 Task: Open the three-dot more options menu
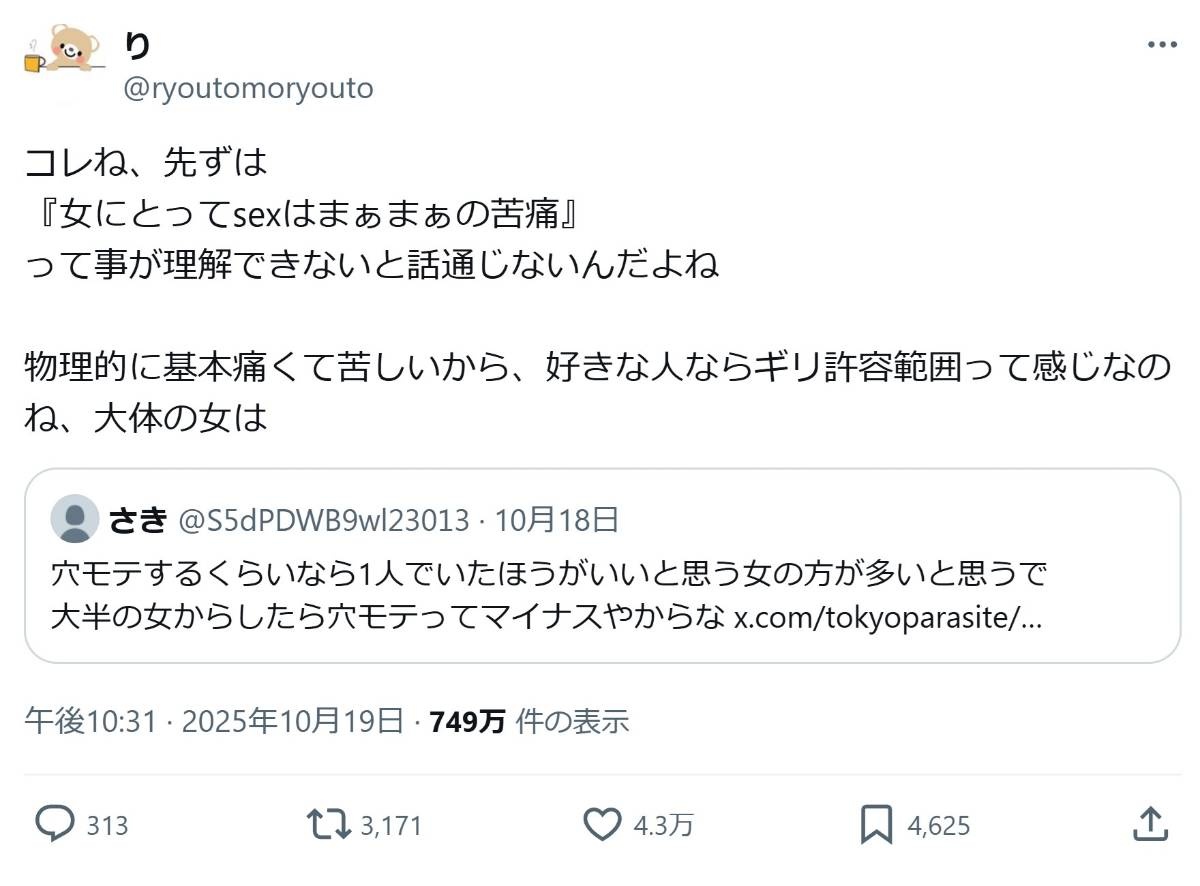1162,45
